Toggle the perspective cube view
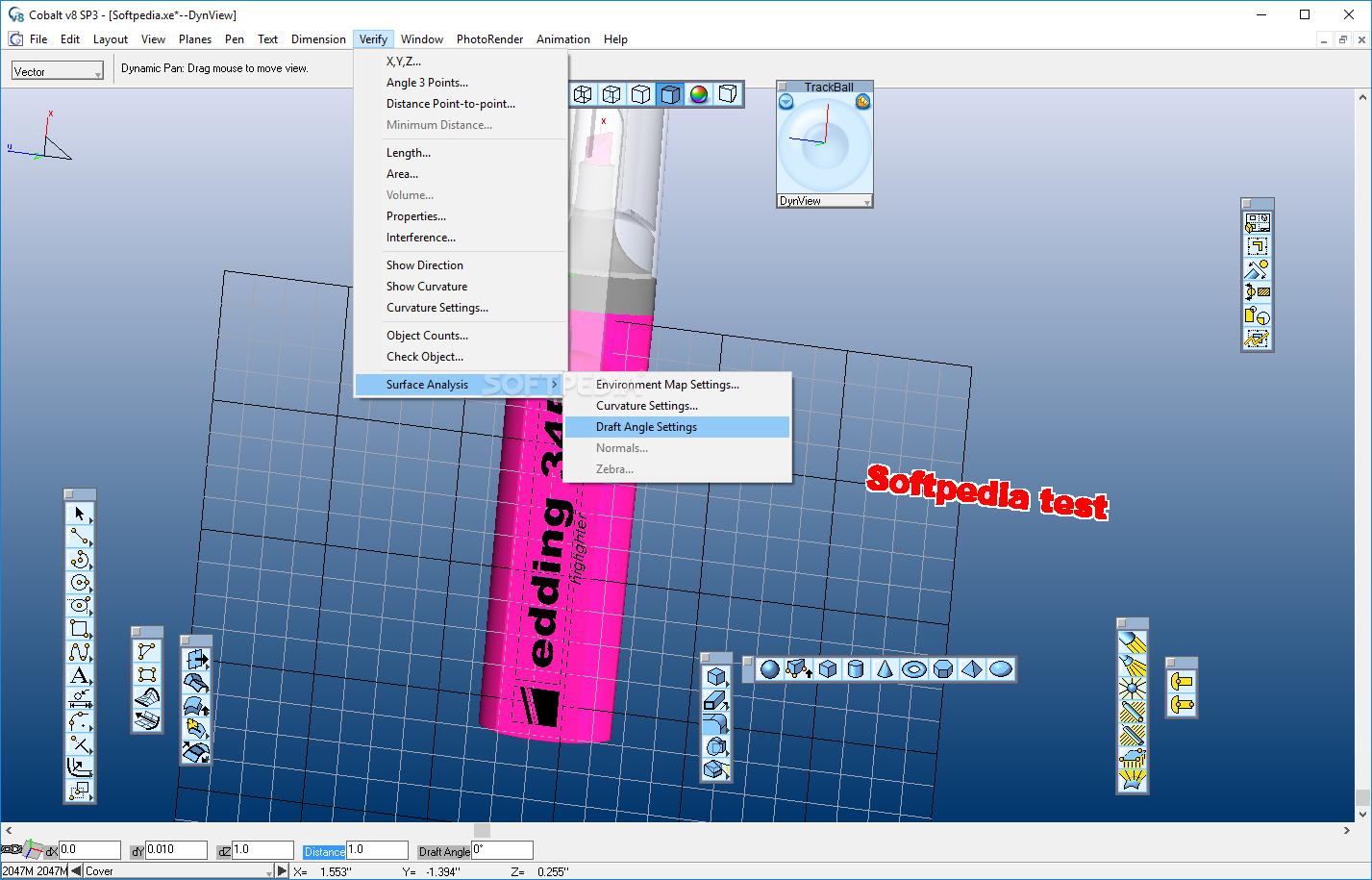 click(x=728, y=94)
